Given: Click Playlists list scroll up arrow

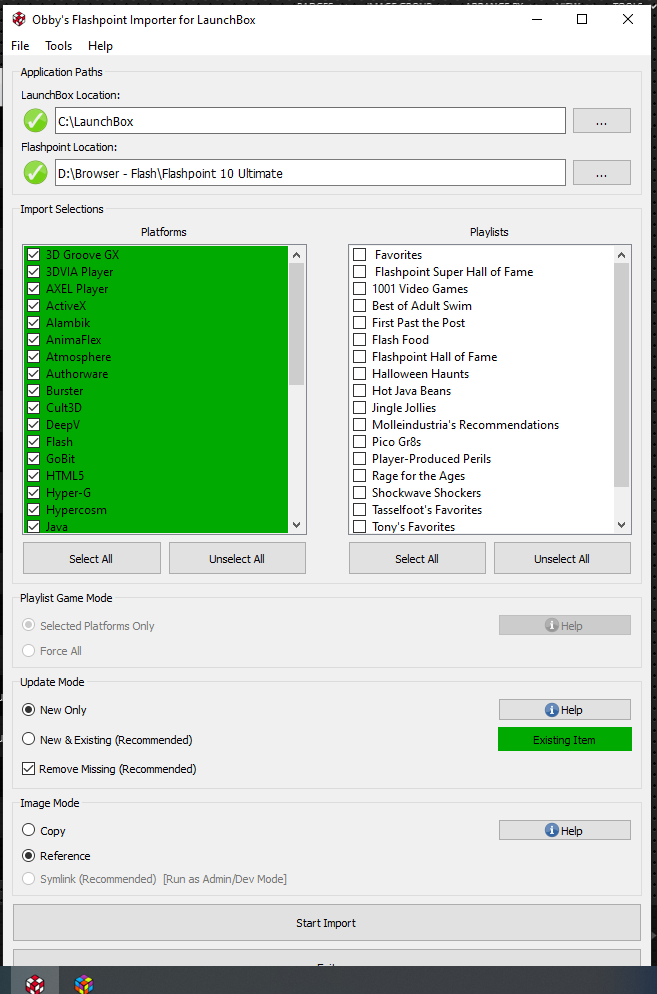Looking at the screenshot, I should [x=621, y=255].
